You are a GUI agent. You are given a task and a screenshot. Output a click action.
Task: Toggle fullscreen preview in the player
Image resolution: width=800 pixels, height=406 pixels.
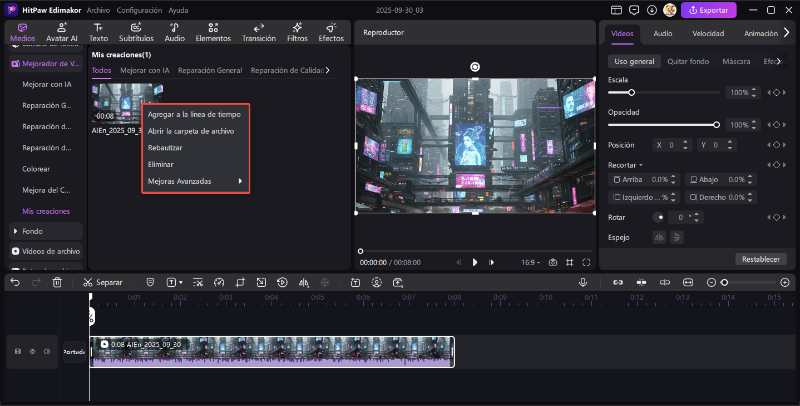(586, 262)
